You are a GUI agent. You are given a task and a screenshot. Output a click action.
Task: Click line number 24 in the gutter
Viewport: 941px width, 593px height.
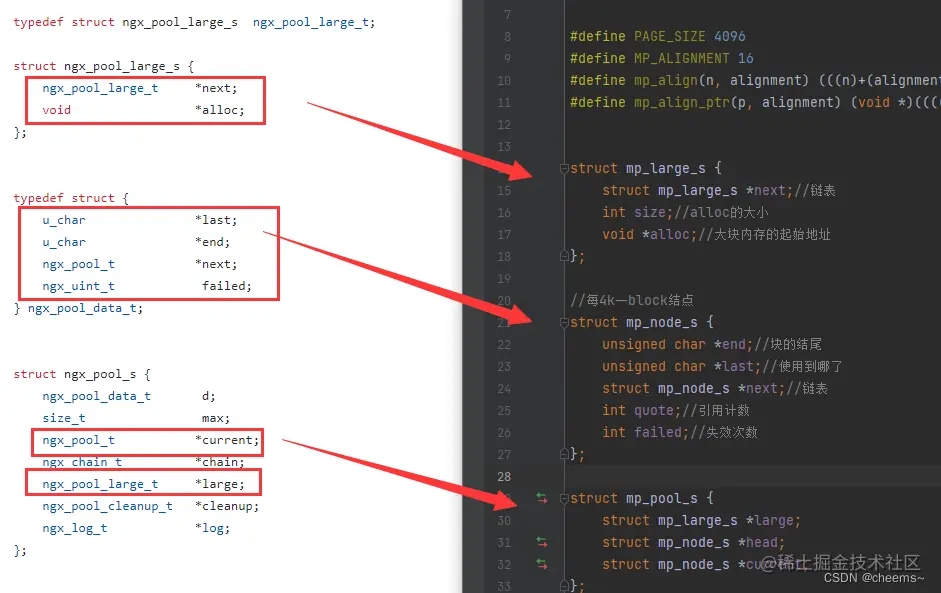coord(504,388)
